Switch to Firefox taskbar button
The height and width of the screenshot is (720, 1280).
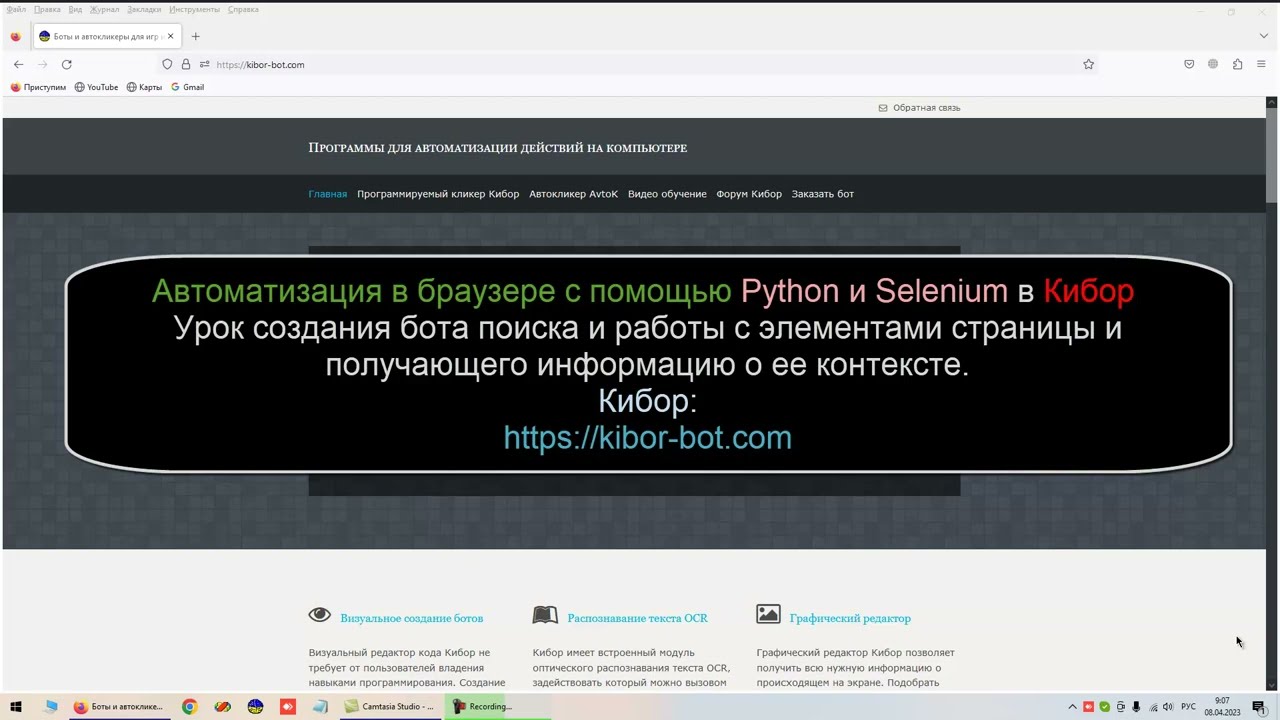[118, 706]
